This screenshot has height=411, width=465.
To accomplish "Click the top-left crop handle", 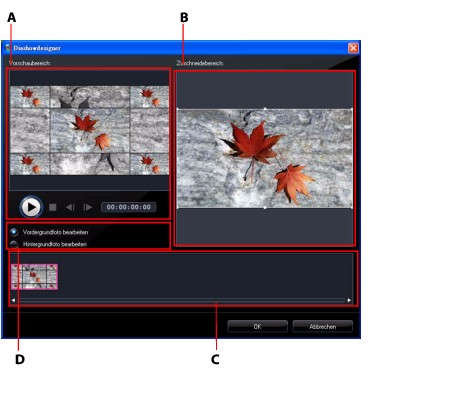I will (177, 109).
